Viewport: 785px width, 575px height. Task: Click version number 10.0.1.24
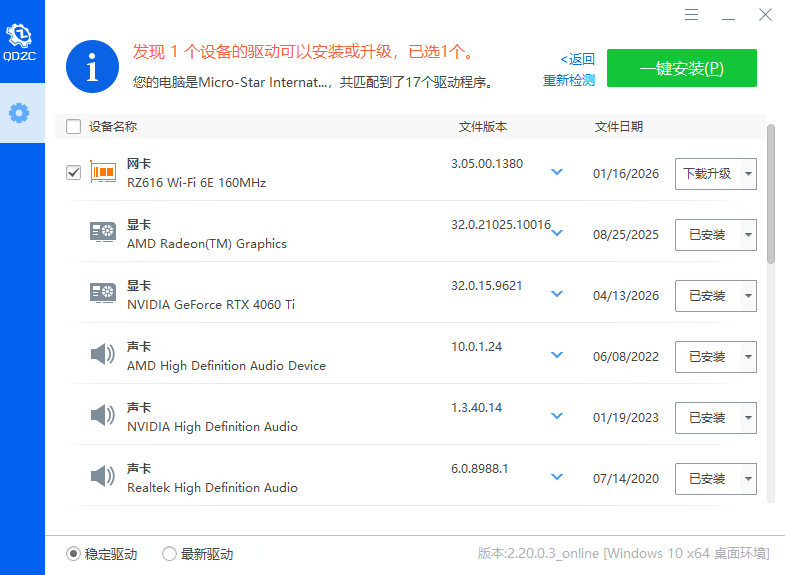click(476, 347)
